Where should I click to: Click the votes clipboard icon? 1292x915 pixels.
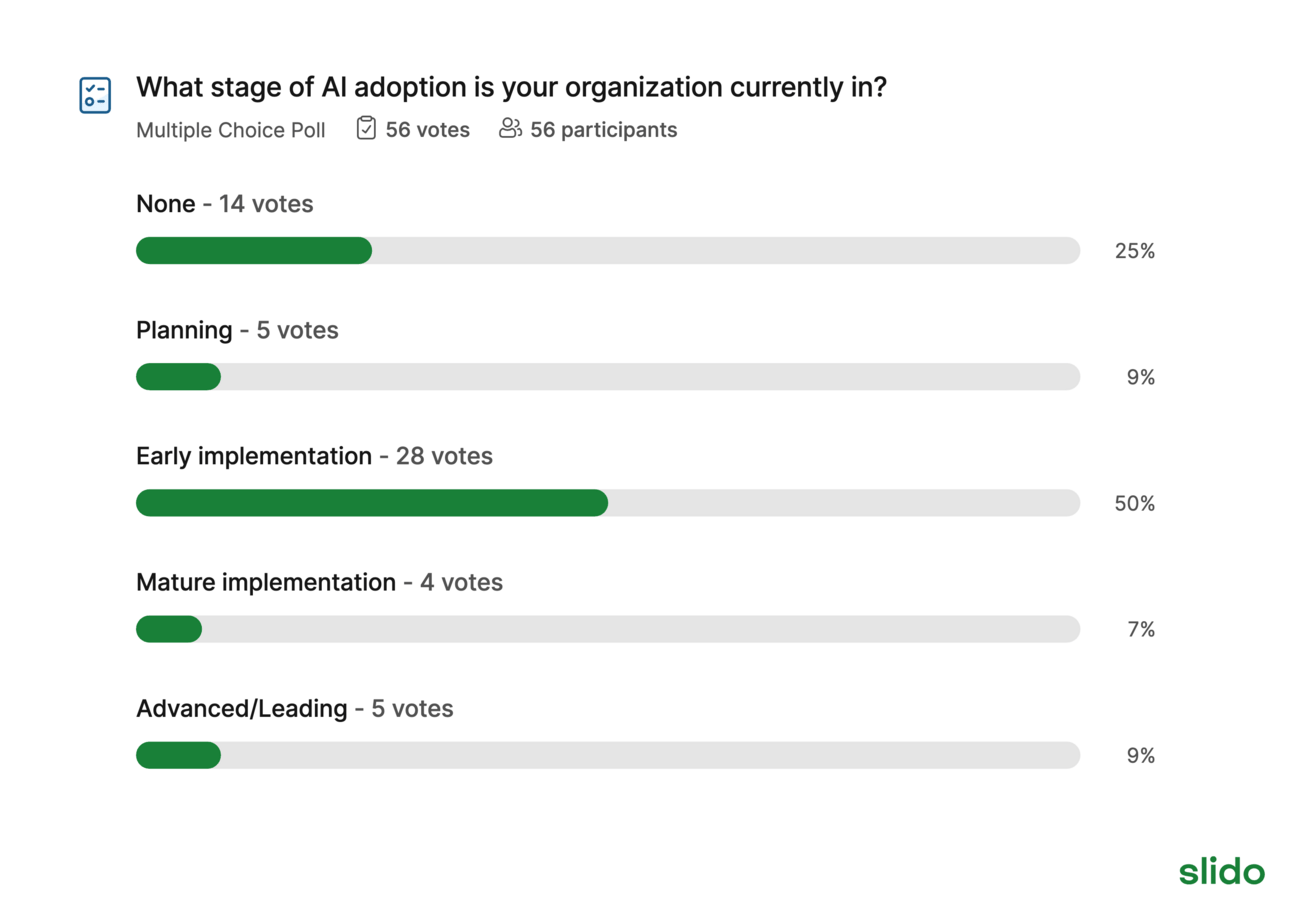366,129
